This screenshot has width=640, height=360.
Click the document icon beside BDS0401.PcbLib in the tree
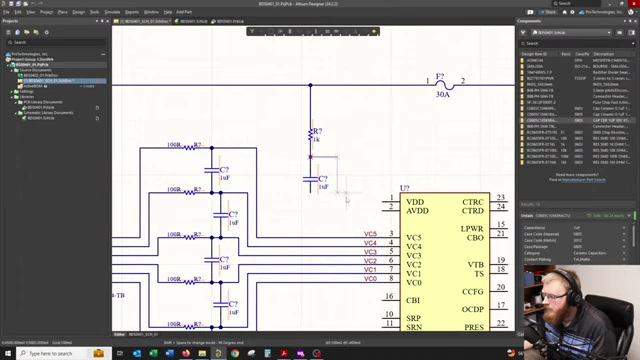pos(97,108)
